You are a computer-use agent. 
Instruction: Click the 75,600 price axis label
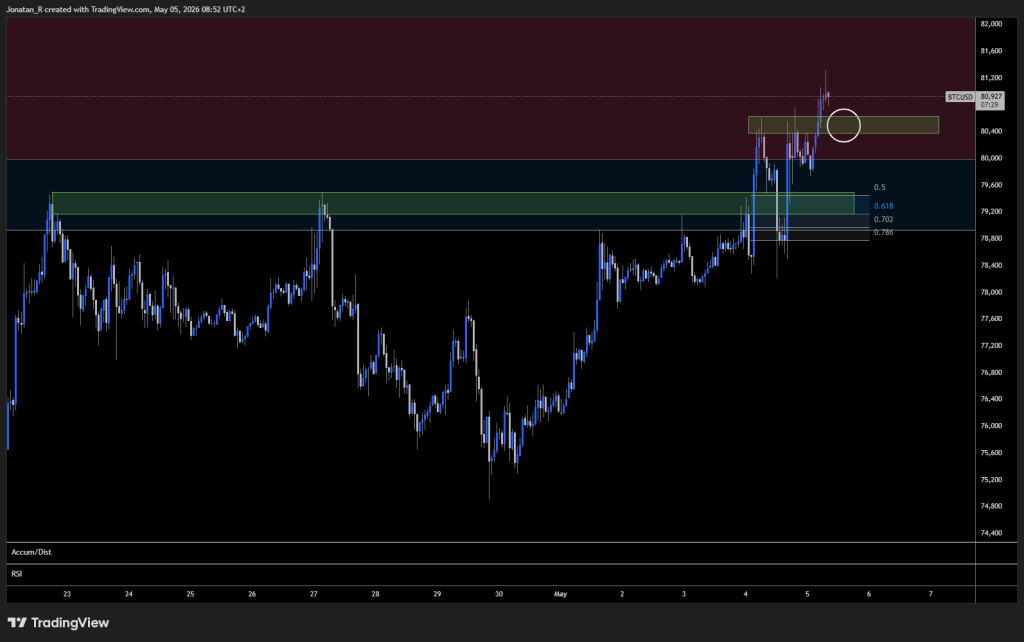[991, 453]
